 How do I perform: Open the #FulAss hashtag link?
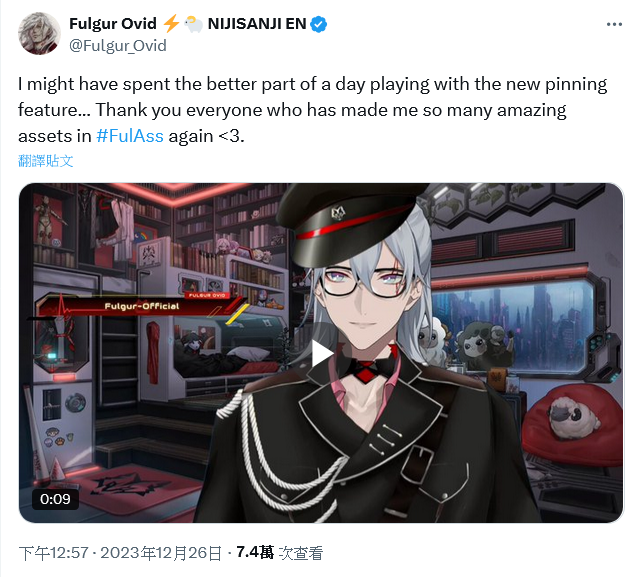pos(130,136)
